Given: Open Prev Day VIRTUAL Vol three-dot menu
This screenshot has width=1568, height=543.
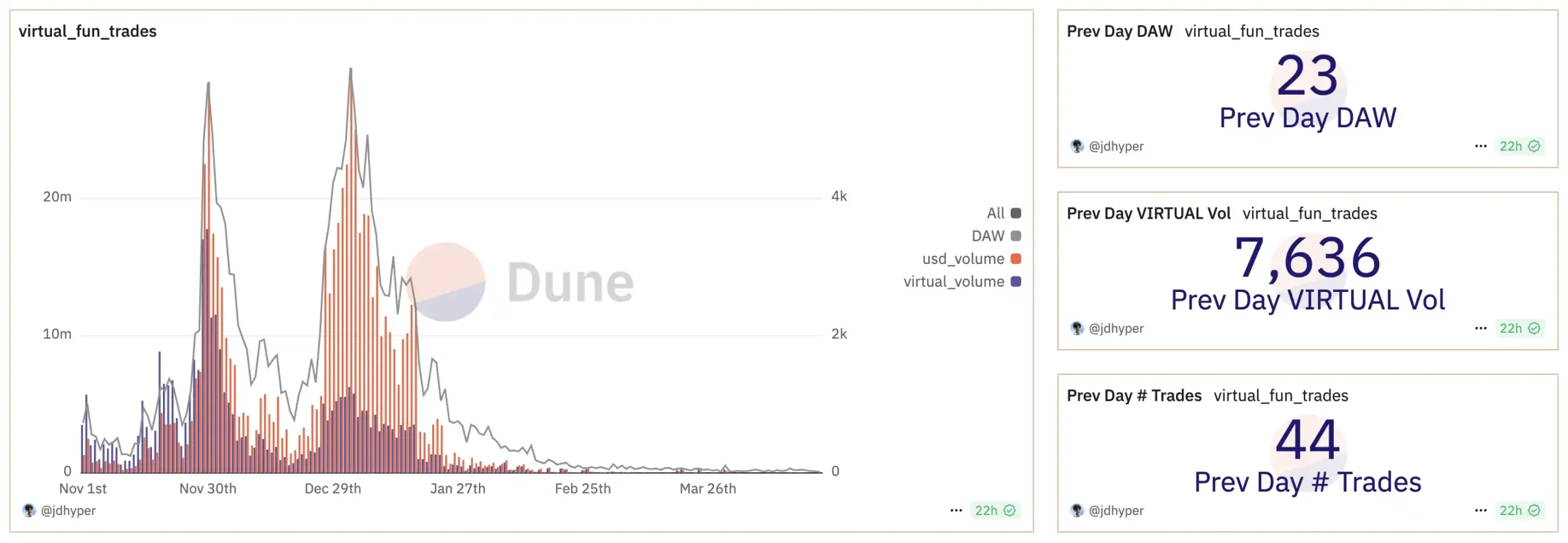Looking at the screenshot, I should click(1480, 328).
